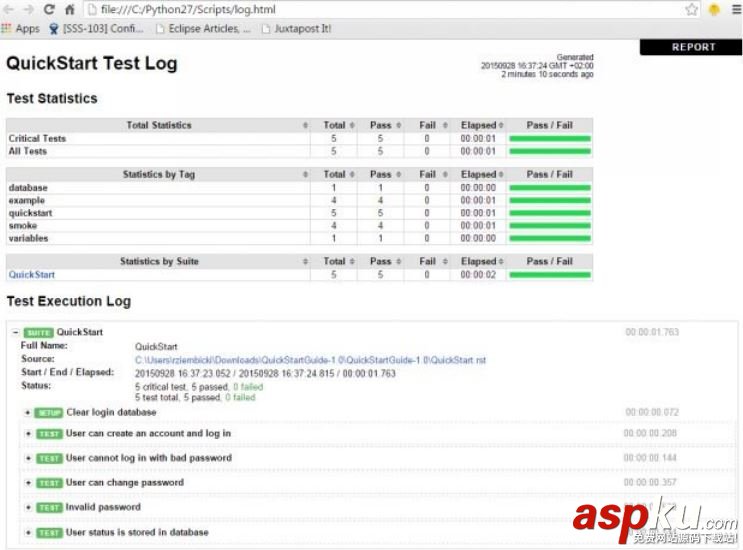Image resolution: width=743 pixels, height=550 pixels.
Task: Open the QuickStart.rst source file link
Action: 310,360
